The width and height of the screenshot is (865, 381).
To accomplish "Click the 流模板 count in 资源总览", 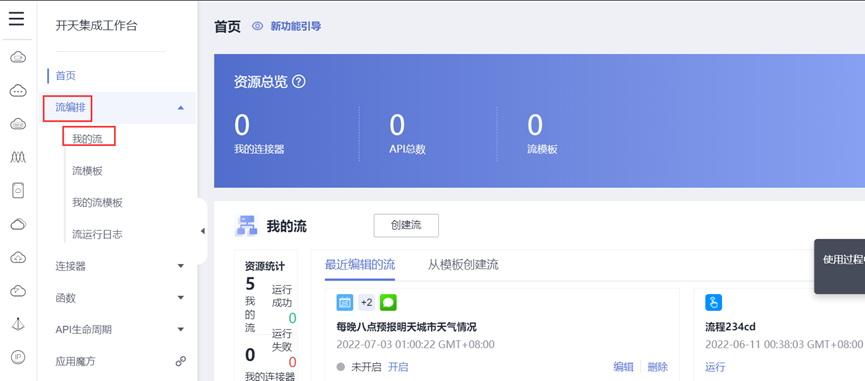I will tap(535, 126).
